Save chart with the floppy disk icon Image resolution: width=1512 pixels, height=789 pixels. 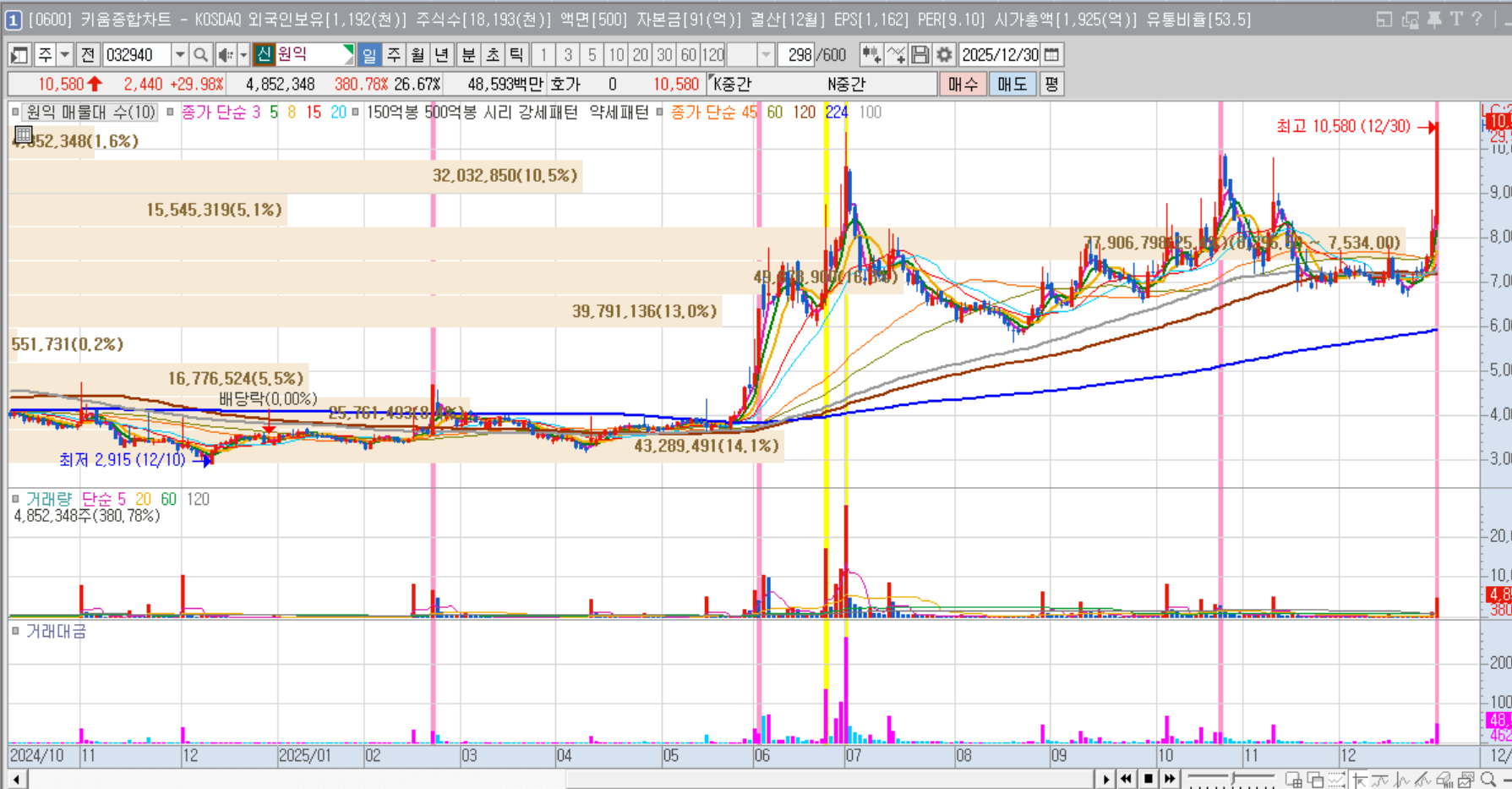[920, 55]
